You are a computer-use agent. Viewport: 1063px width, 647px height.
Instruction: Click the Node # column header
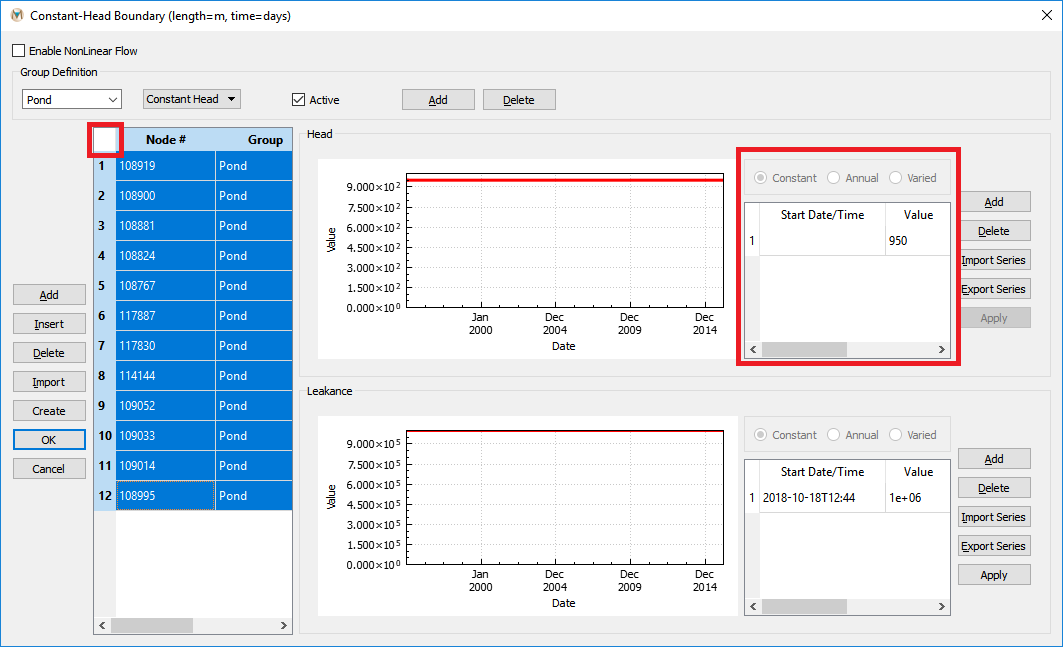pyautogui.click(x=166, y=140)
